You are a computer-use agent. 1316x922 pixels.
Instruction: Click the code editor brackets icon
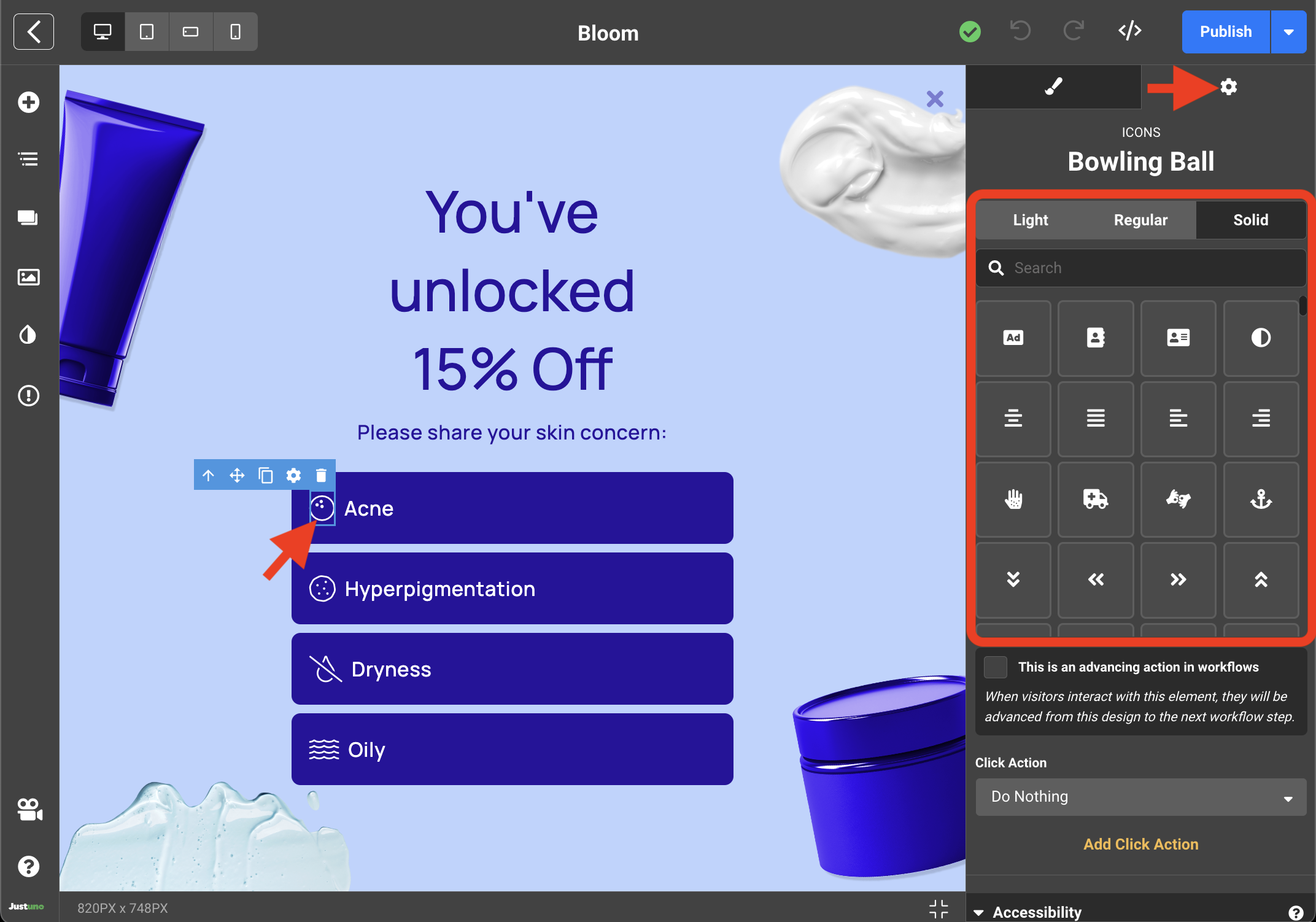tap(1129, 31)
